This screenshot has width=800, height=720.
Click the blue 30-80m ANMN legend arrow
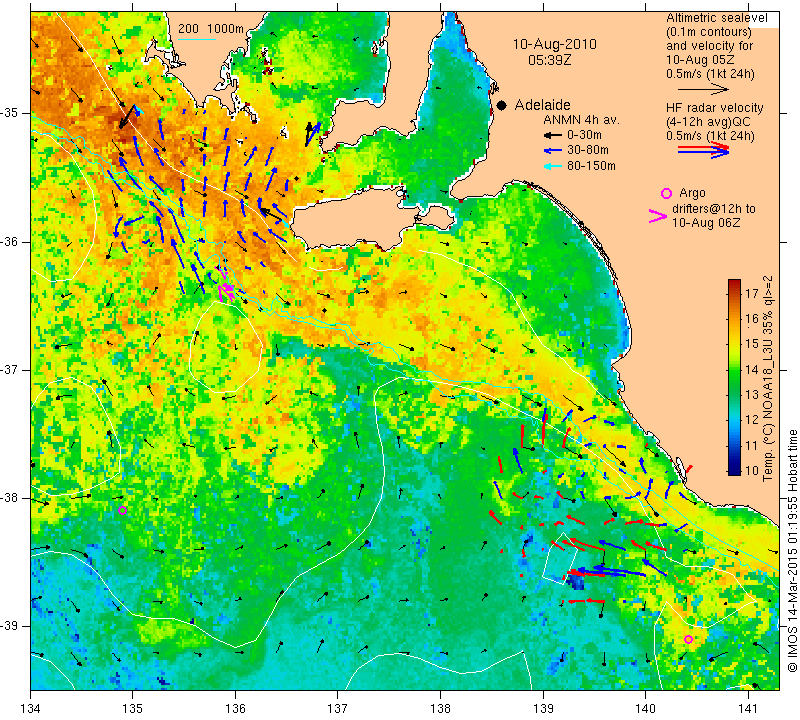coord(553,151)
